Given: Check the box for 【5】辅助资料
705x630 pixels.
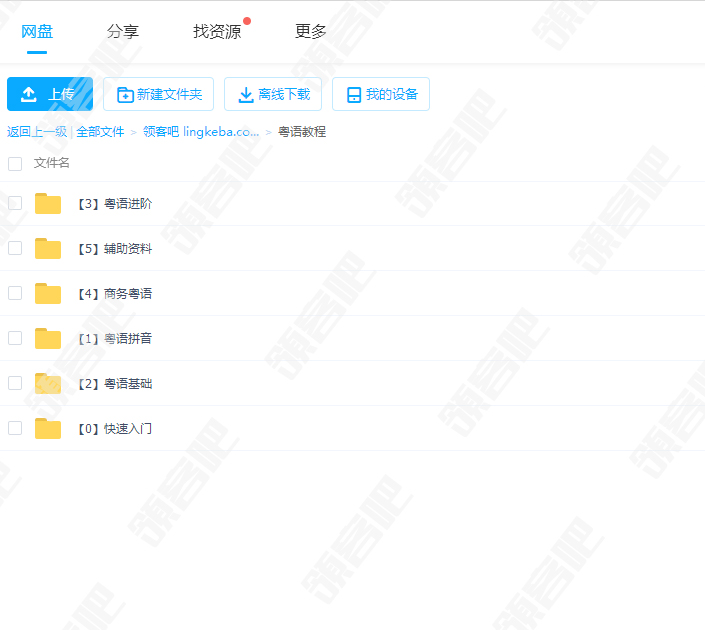Looking at the screenshot, I should (15, 248).
